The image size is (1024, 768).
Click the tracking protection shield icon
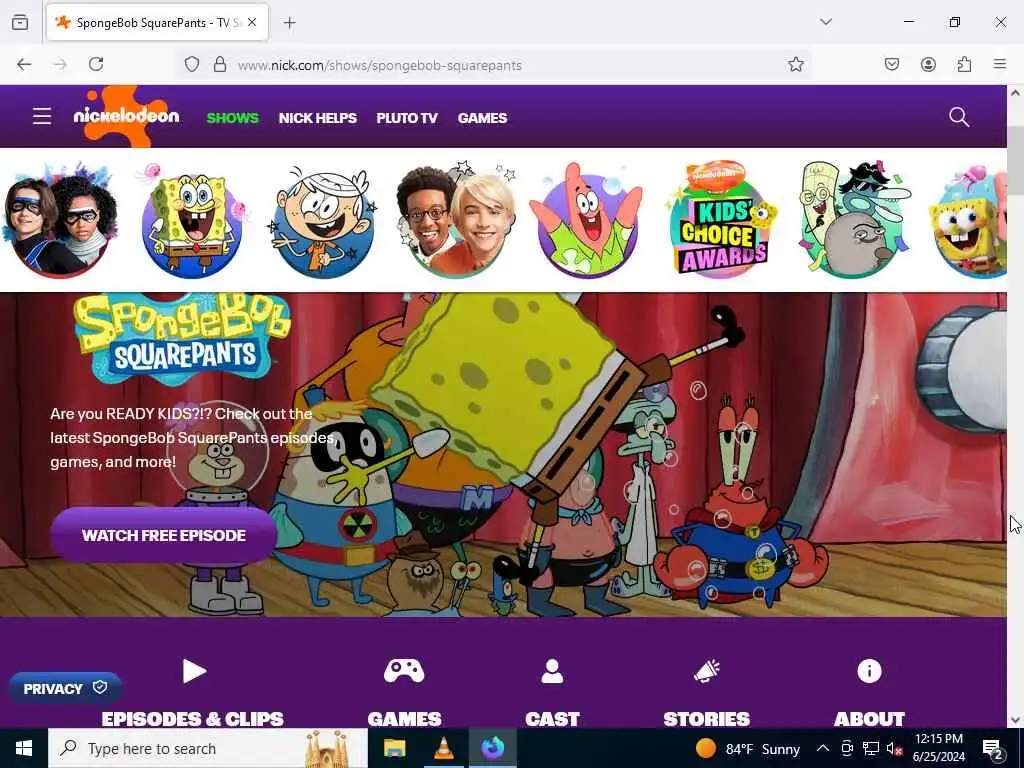pyautogui.click(x=191, y=65)
